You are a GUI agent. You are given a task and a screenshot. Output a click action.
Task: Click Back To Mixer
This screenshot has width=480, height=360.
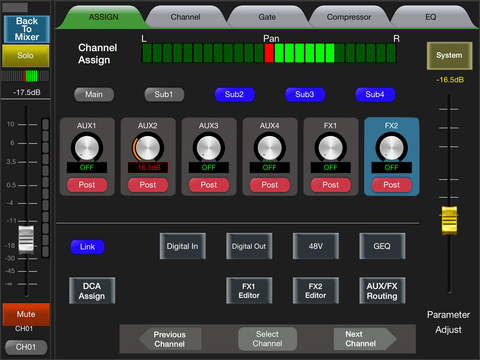(27, 29)
